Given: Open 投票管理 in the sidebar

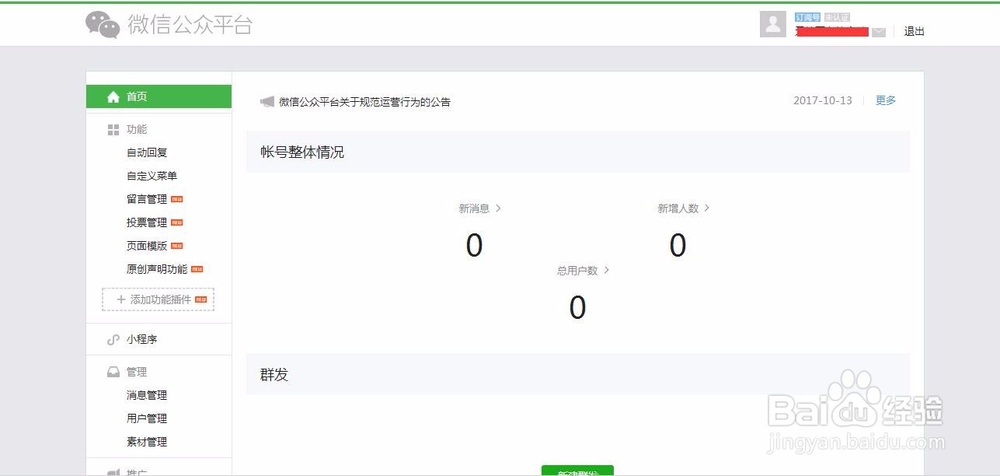Looking at the screenshot, I should pos(147,223).
